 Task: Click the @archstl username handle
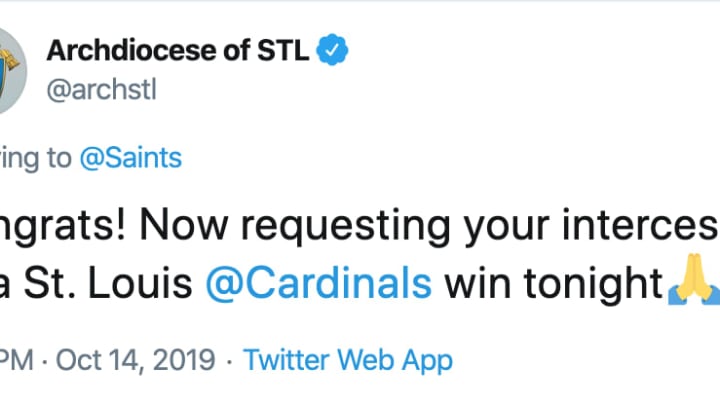coord(102,90)
